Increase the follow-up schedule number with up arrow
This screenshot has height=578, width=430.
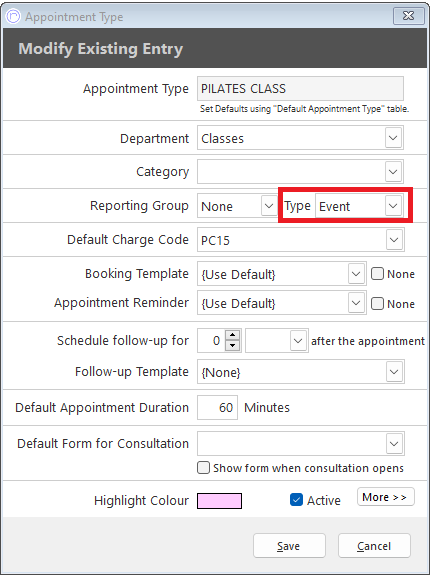233,335
